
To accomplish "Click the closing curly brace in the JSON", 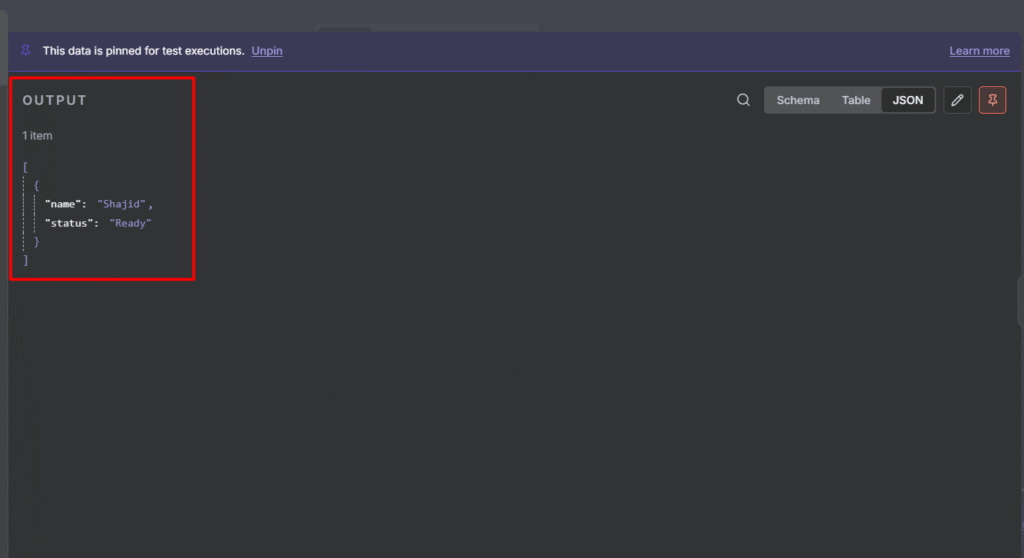I will (x=37, y=242).
